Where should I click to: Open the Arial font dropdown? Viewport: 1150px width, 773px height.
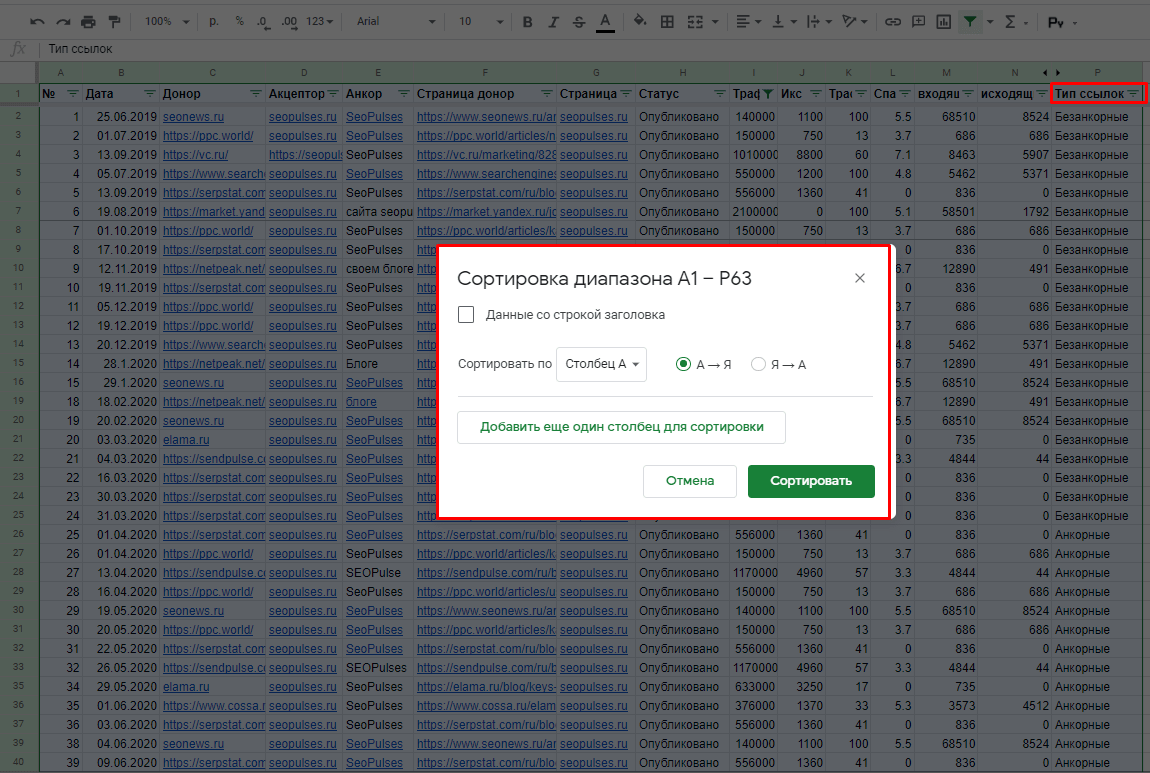pyautogui.click(x=396, y=22)
